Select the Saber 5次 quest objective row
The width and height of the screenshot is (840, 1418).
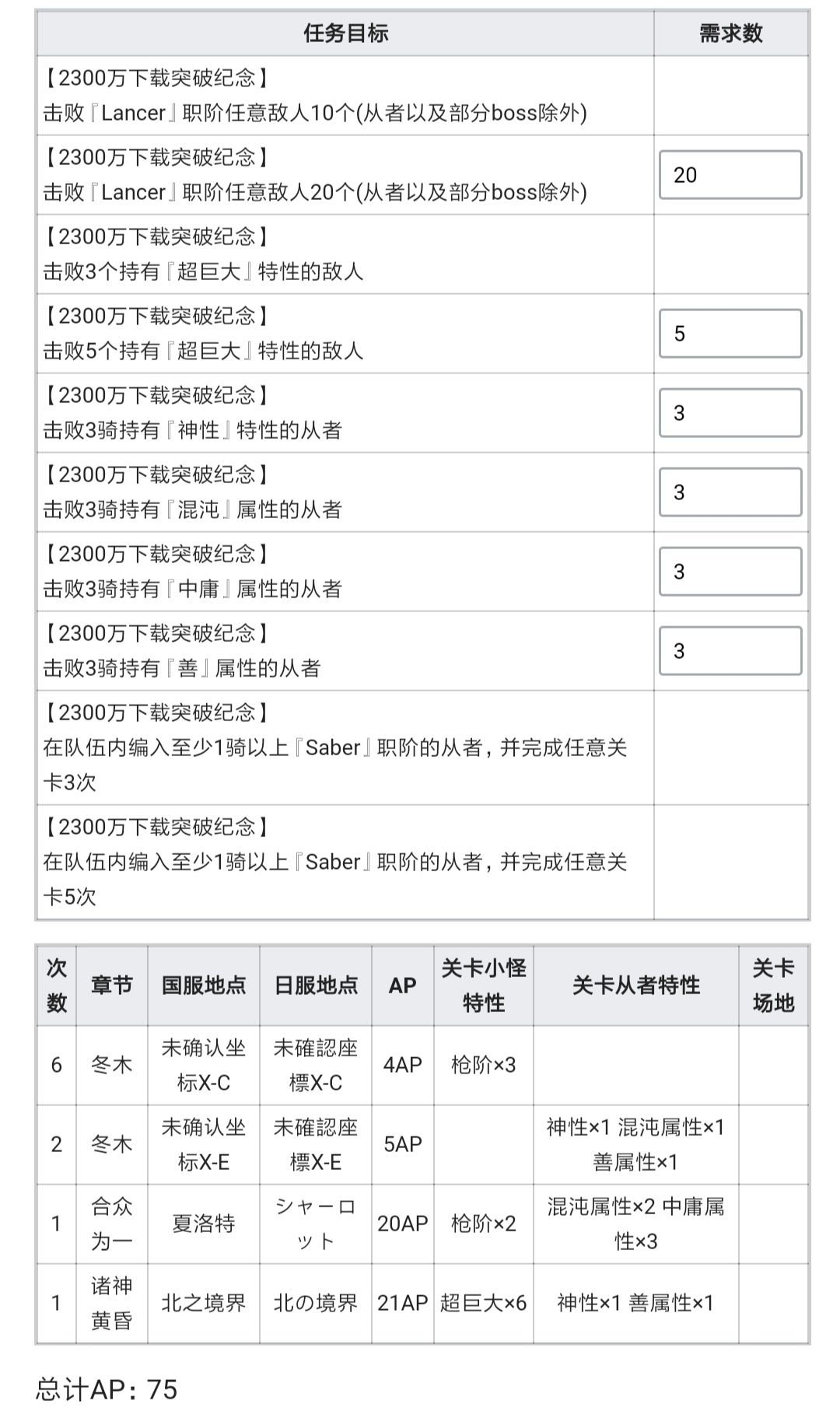pyautogui.click(x=345, y=862)
